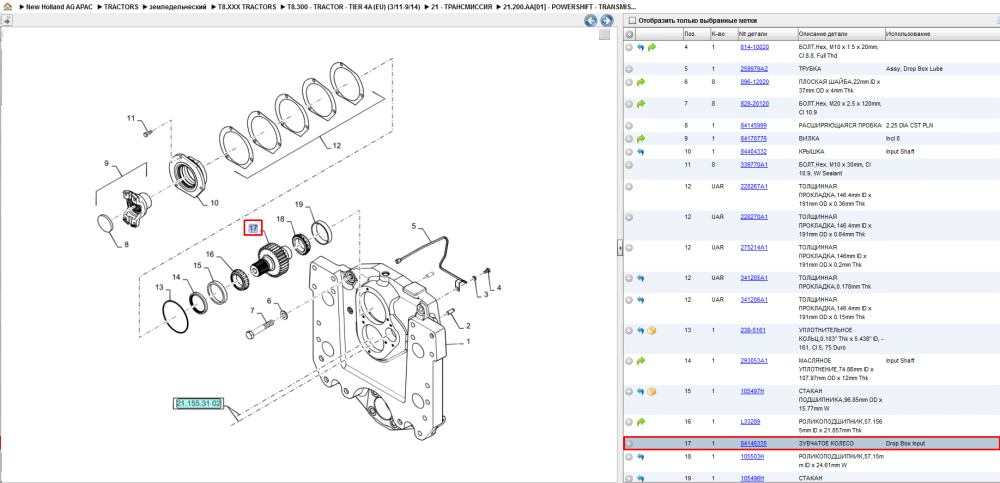Go to the catalog home icon
The image size is (1000, 483).
click(8, 6)
